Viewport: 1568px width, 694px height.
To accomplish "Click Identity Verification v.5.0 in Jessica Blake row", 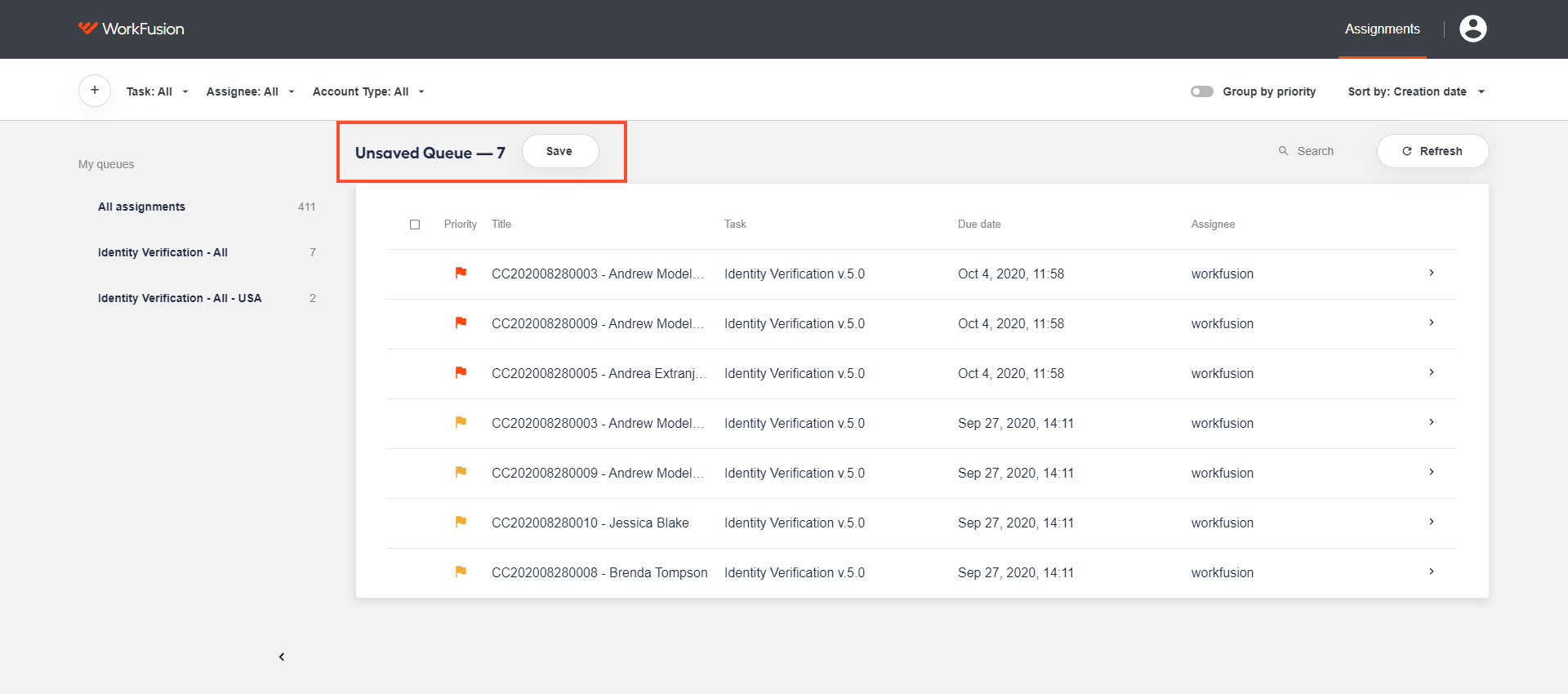I will (x=795, y=523).
